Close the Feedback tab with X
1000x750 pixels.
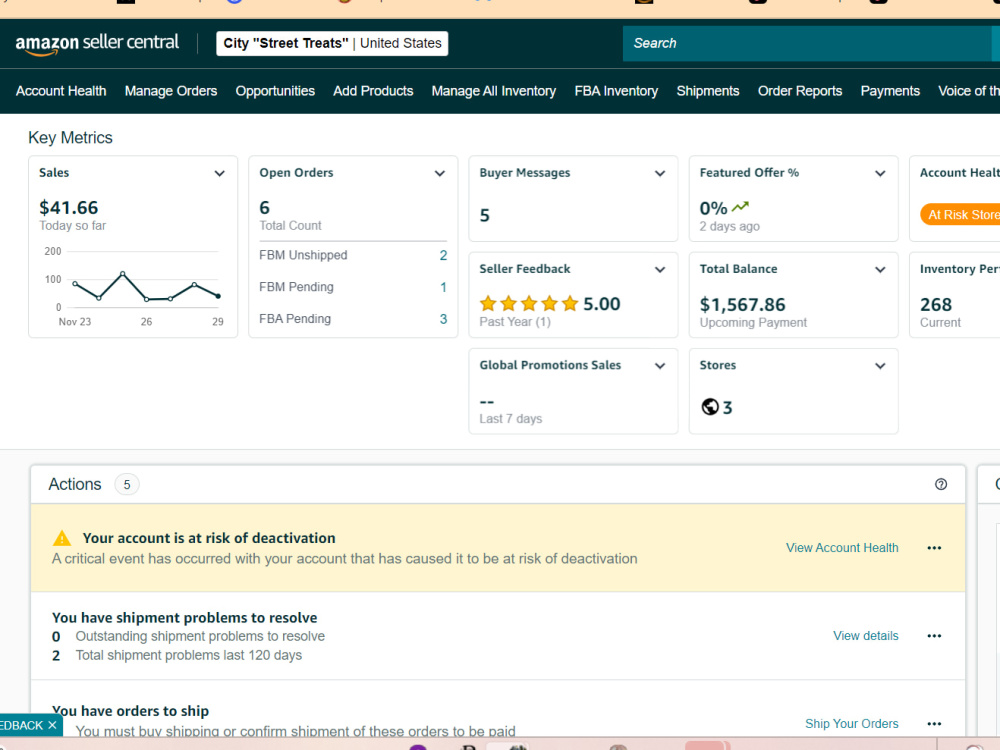pos(52,725)
